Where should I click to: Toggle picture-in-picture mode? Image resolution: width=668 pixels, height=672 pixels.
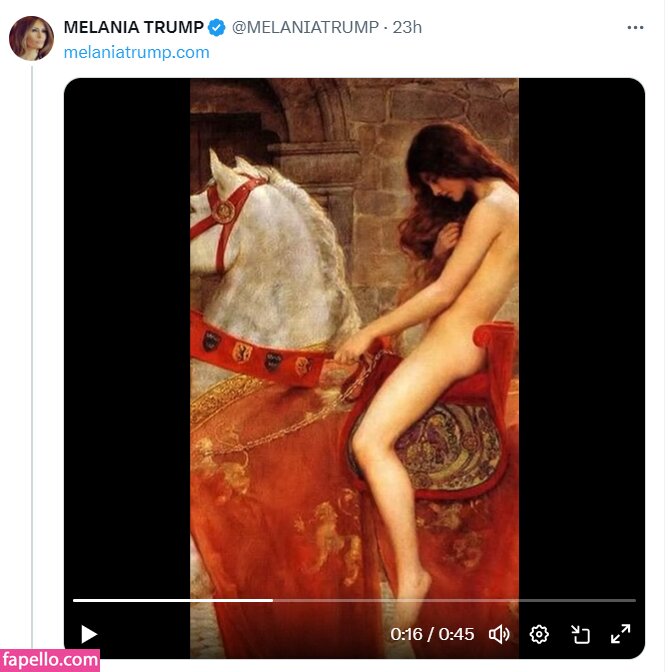coord(580,634)
